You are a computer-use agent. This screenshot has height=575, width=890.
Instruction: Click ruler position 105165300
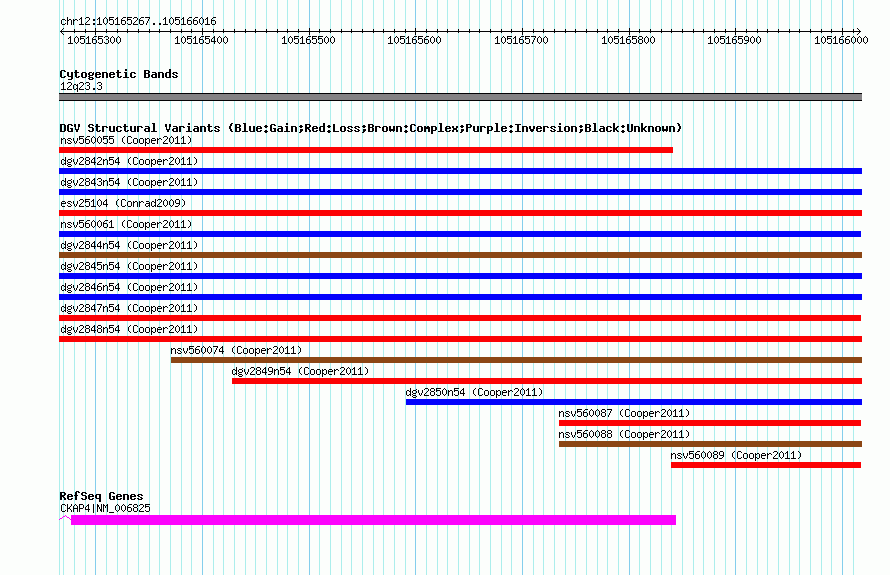pos(94,40)
